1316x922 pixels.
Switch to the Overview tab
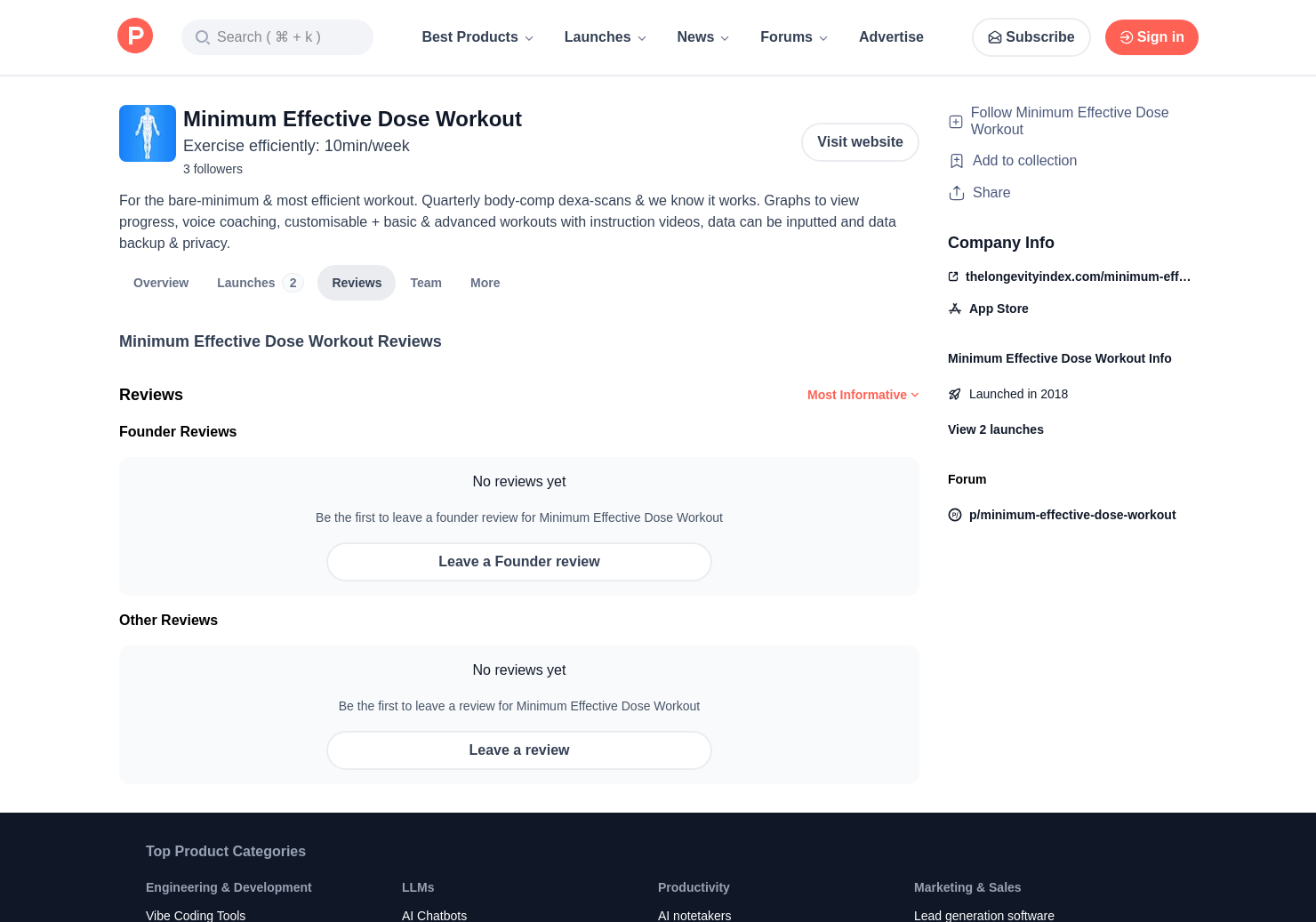(x=161, y=283)
